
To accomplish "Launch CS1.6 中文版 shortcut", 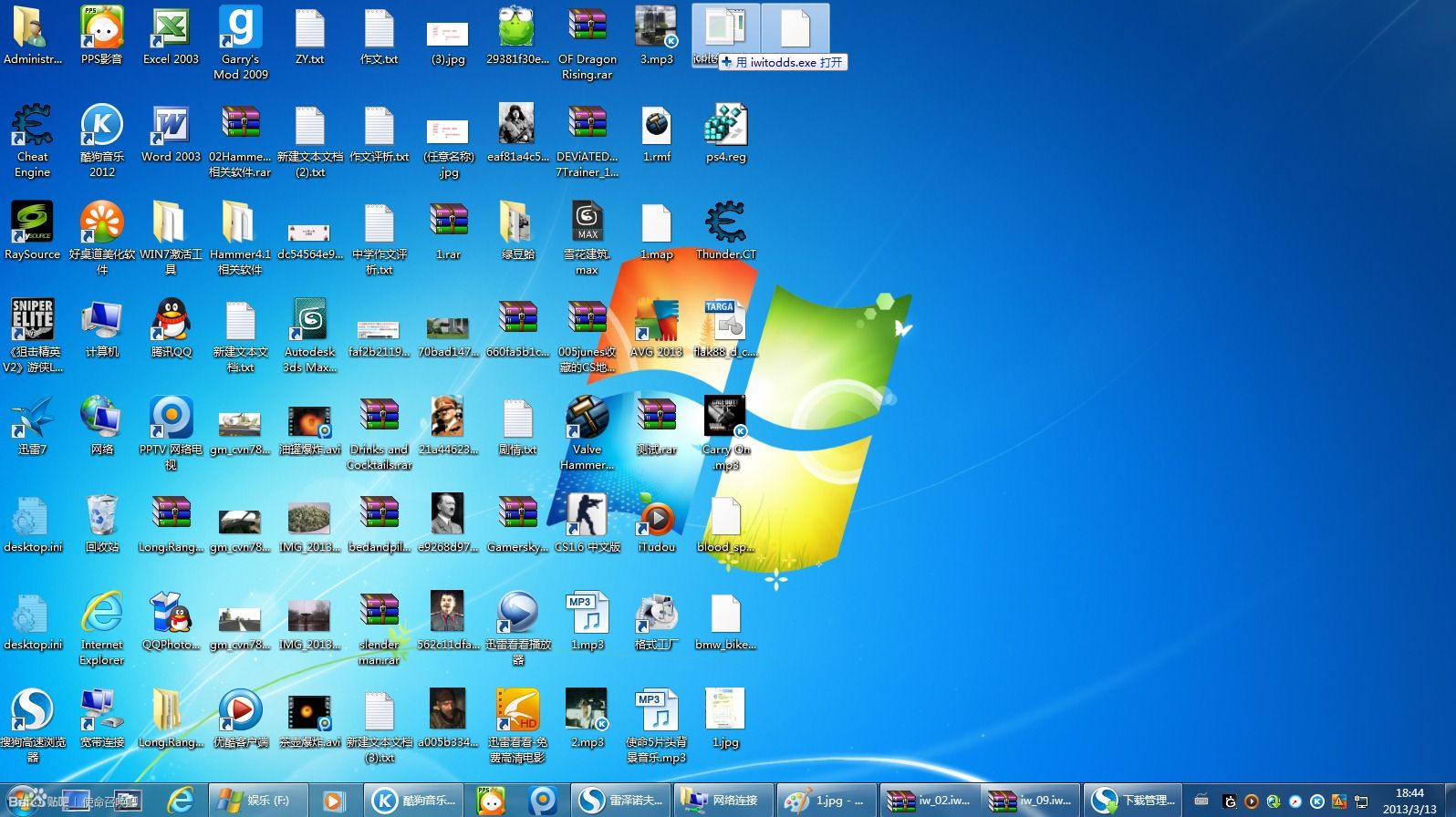I will pos(587,523).
